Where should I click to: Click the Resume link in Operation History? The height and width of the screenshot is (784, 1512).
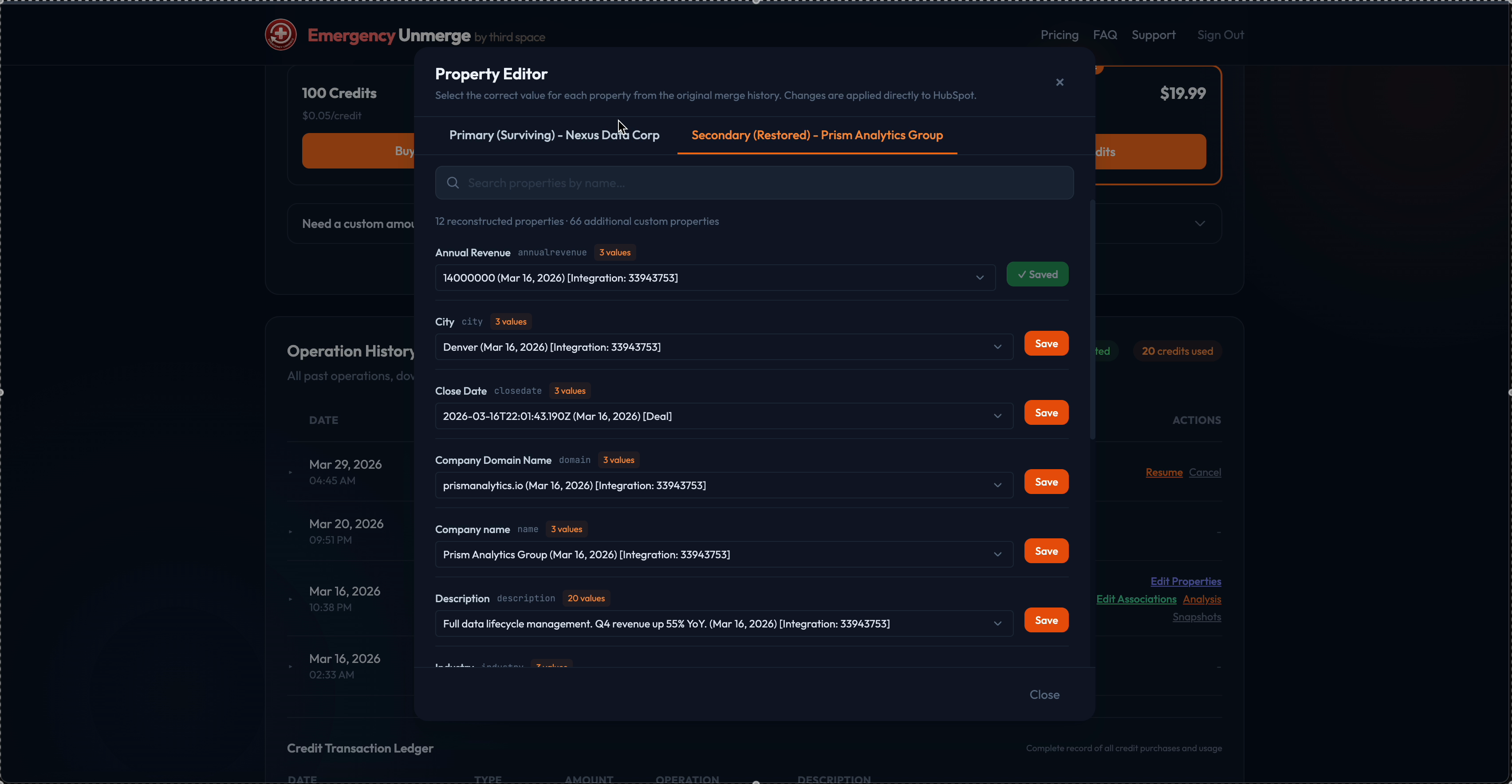point(1164,472)
